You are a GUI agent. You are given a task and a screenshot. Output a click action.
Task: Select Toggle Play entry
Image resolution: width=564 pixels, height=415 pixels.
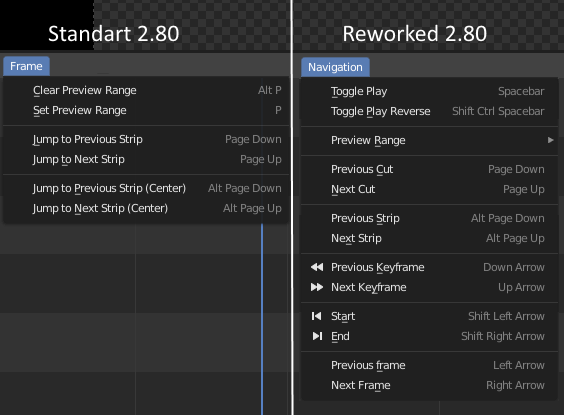pyautogui.click(x=429, y=91)
